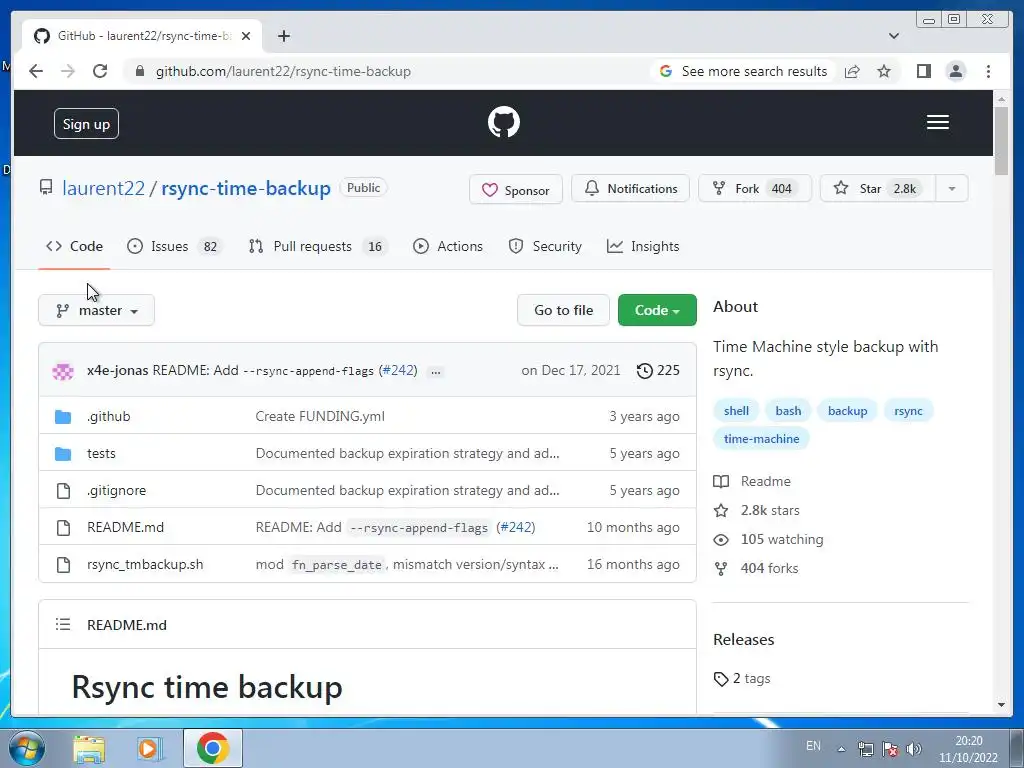Expand the master branch dropdown
Screen dimensions: 1024x768
click(x=97, y=310)
